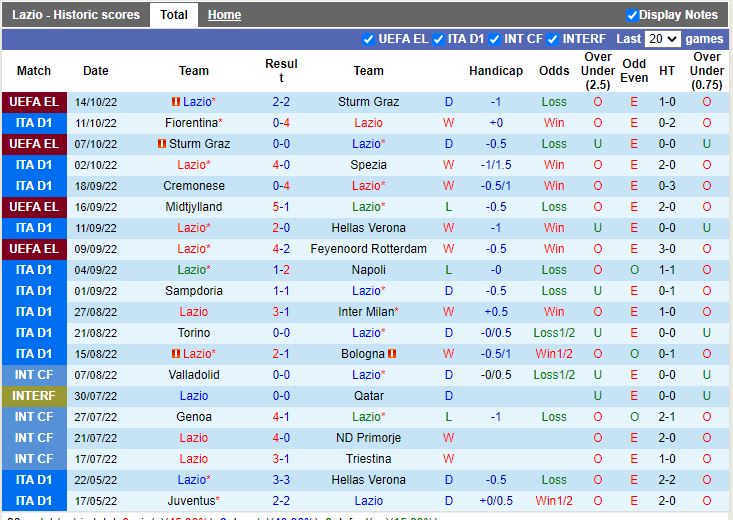
Task: Click the HT column header
Action: click(x=667, y=71)
